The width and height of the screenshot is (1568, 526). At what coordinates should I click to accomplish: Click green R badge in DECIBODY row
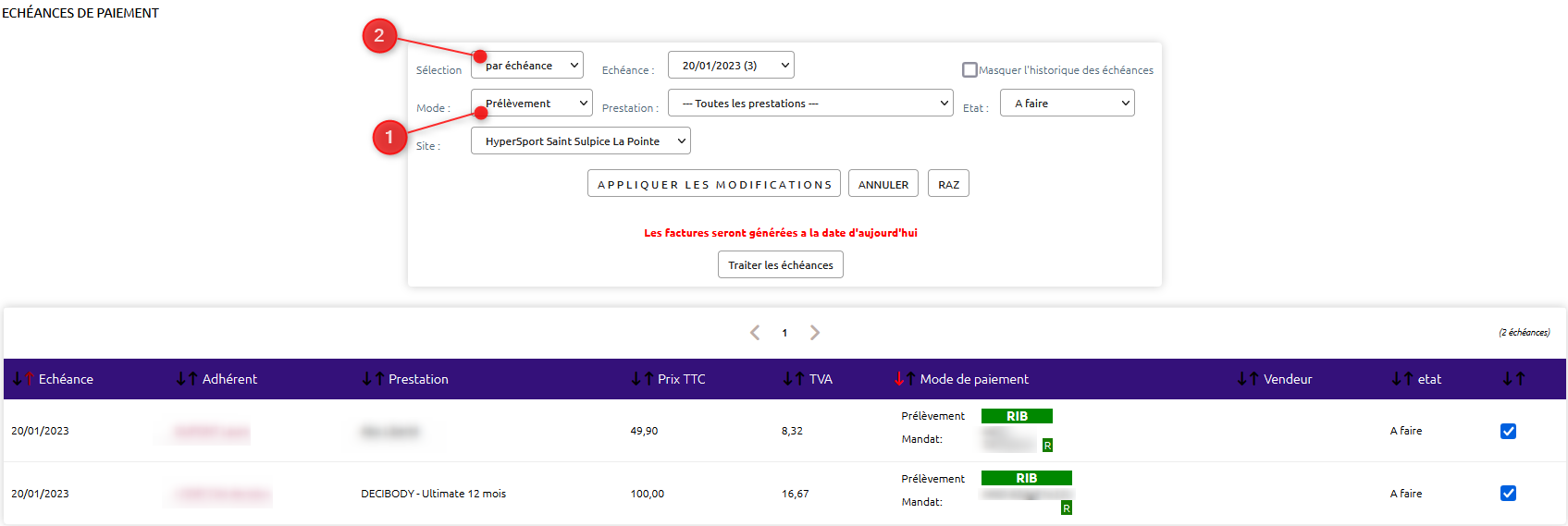click(1067, 508)
